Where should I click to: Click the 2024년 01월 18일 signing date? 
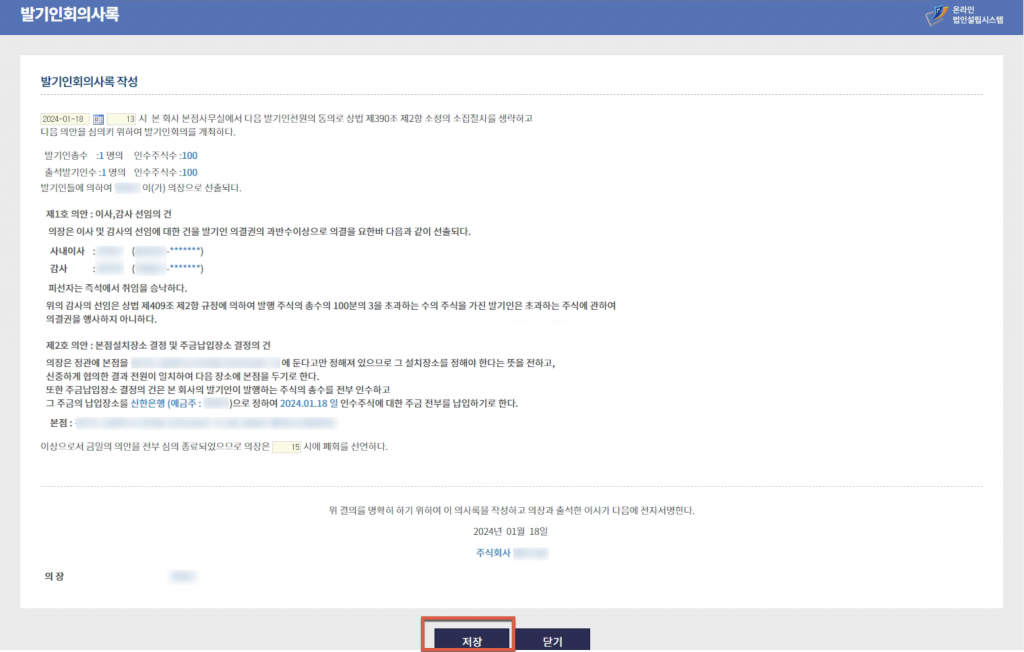[510, 531]
